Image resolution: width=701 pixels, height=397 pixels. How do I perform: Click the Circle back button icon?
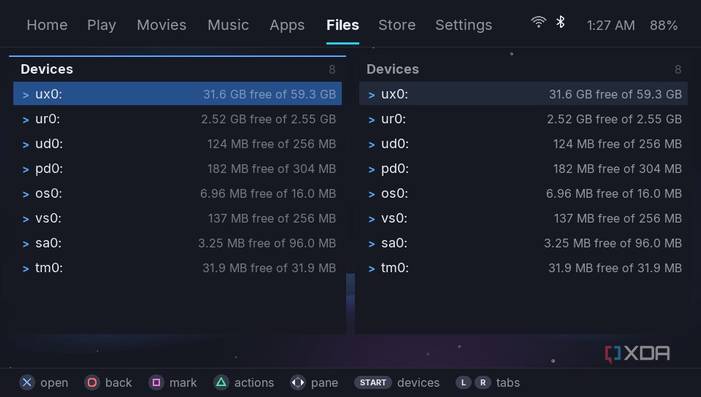[92, 383]
